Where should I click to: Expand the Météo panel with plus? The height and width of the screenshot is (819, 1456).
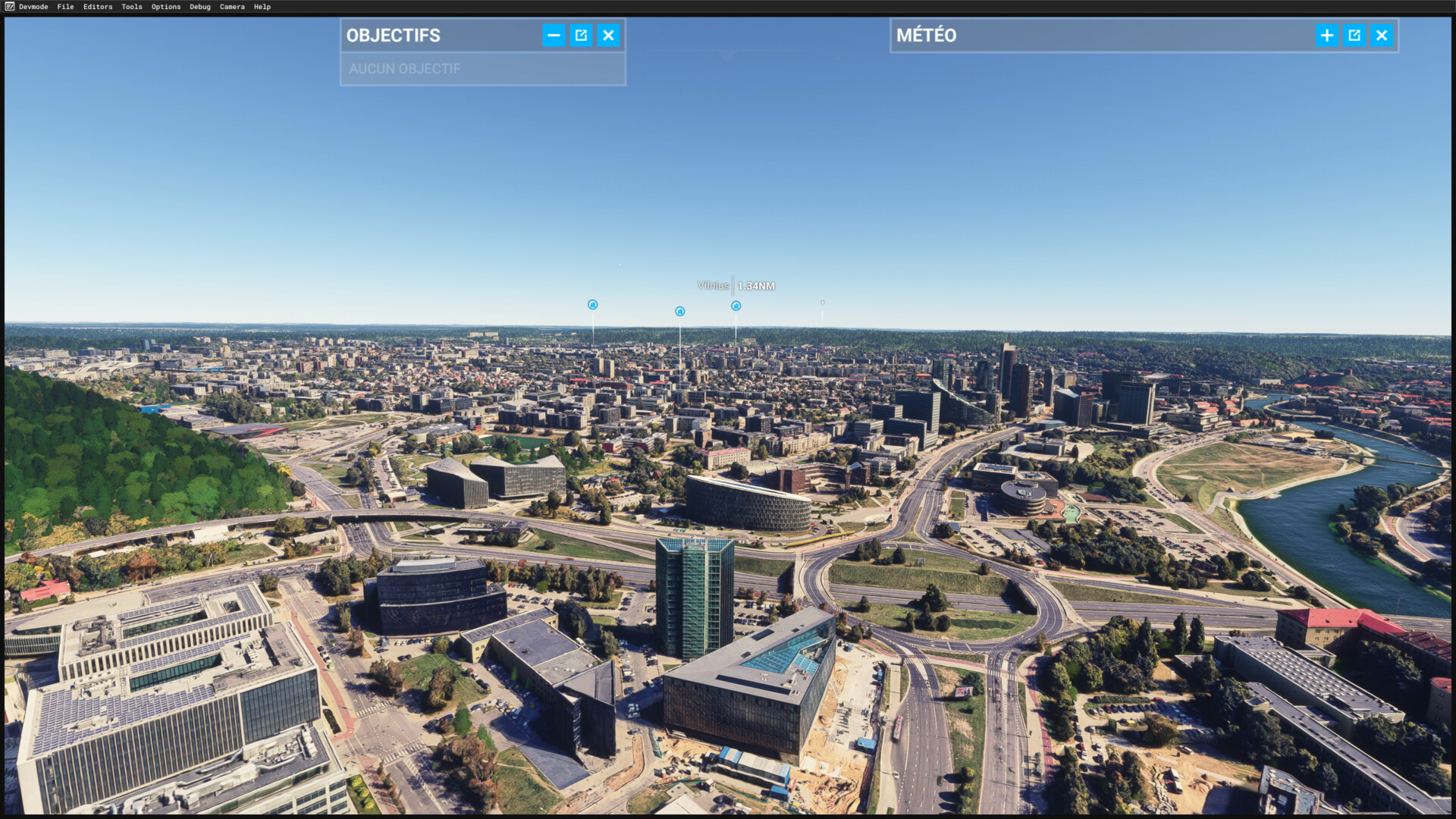[1327, 36]
